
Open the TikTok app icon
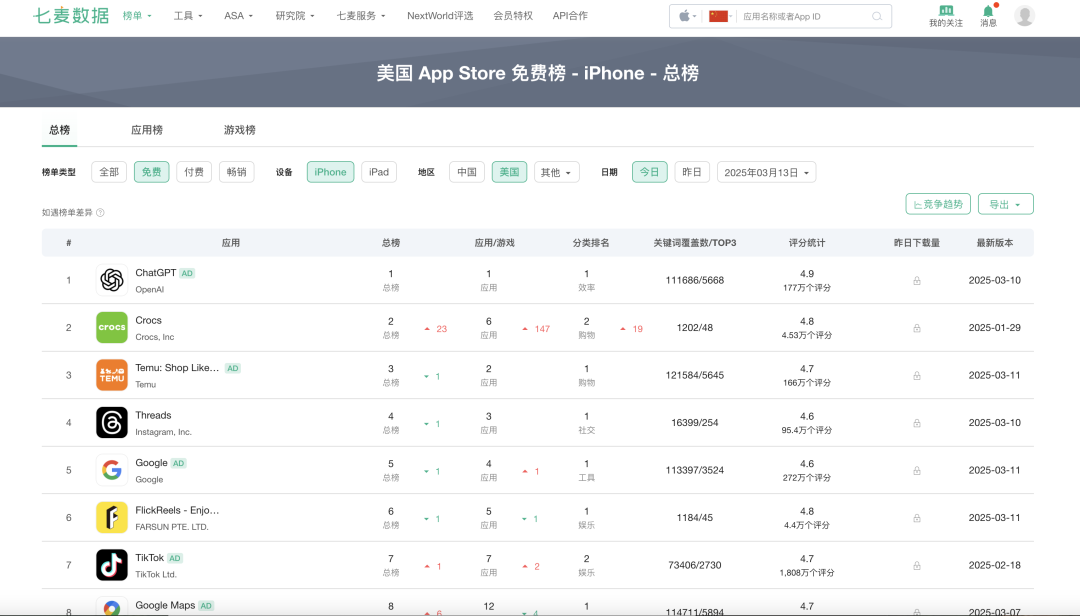112,565
